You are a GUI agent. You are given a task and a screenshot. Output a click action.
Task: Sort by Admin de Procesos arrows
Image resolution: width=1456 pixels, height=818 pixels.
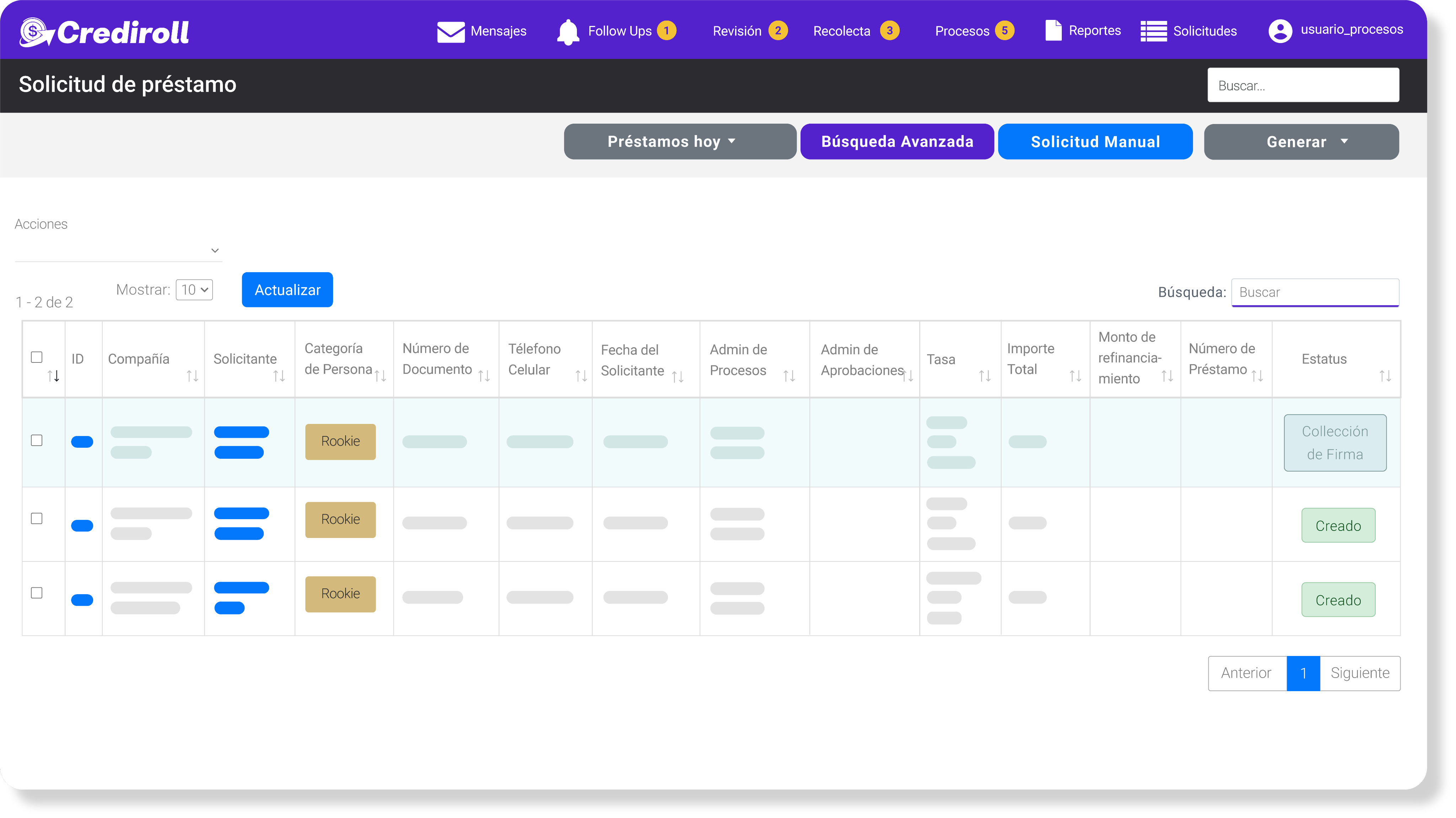point(789,376)
